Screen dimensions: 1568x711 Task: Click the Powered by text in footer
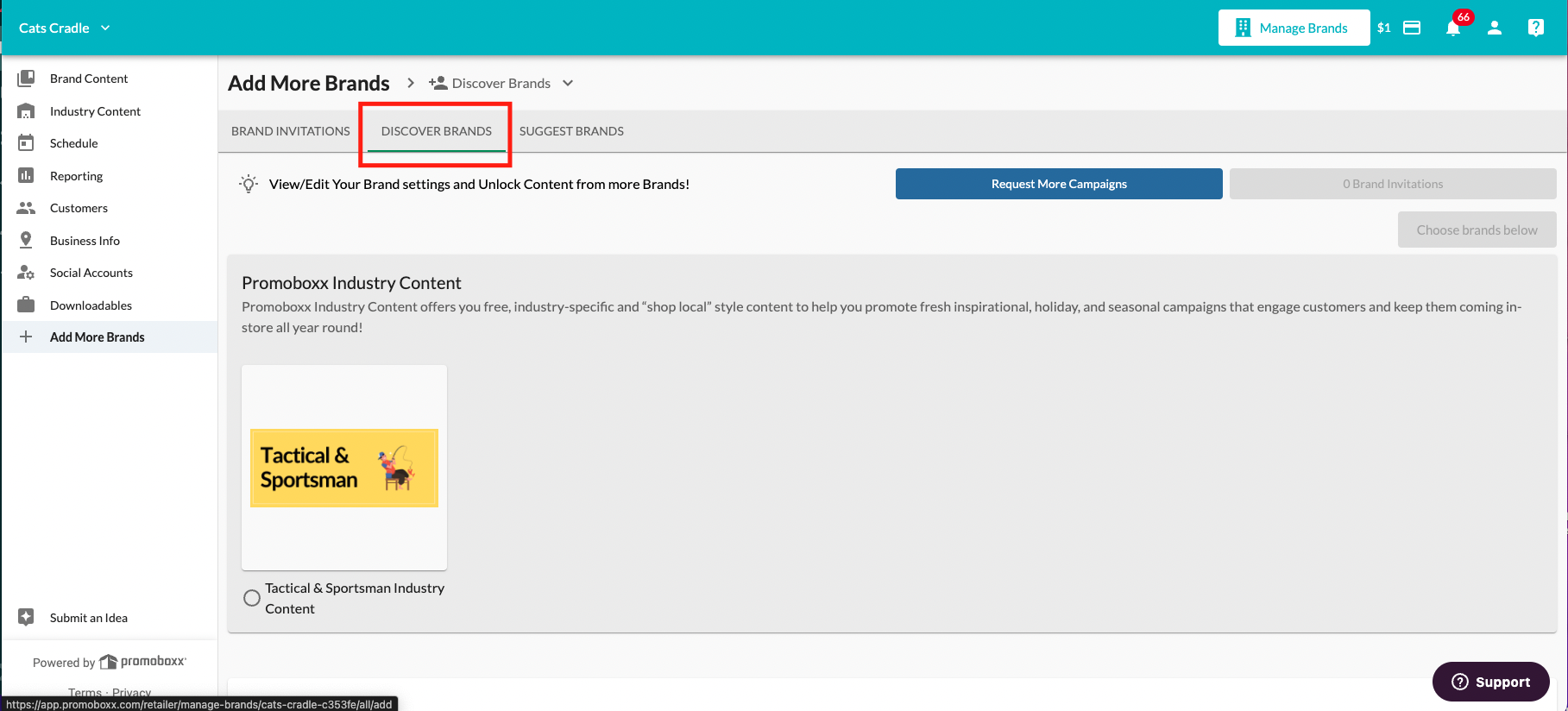coord(64,663)
